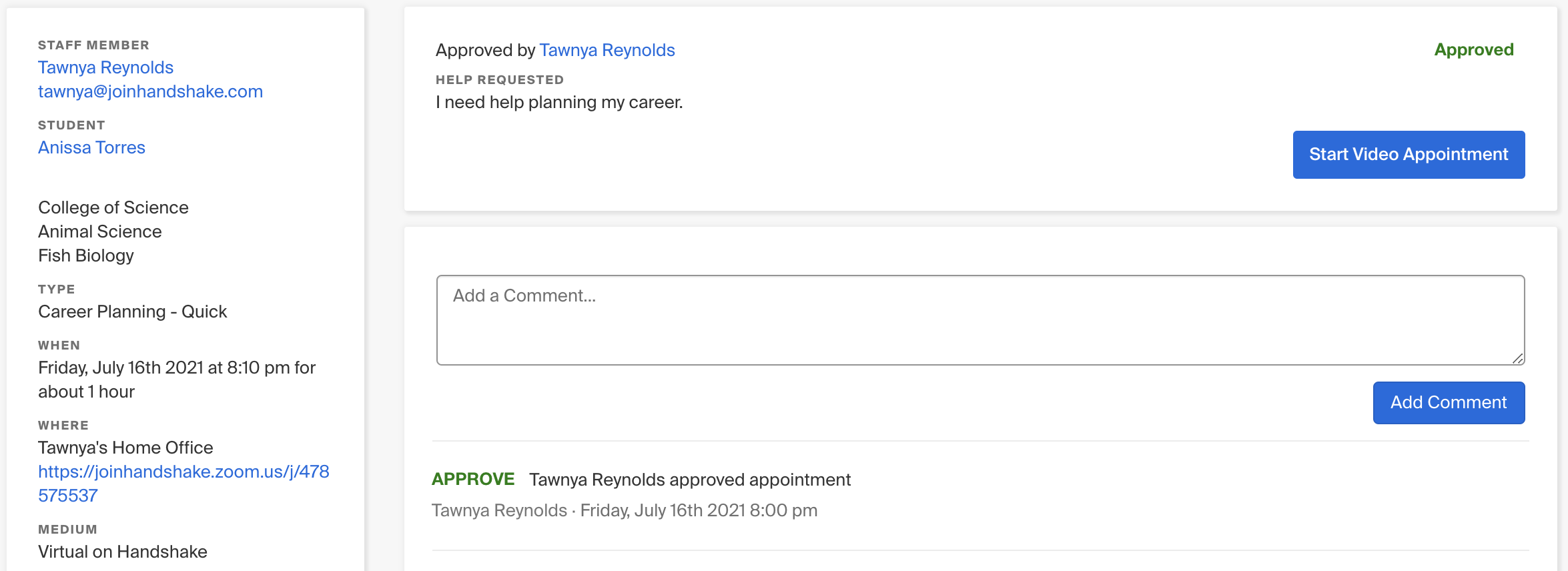Click the green APPROVE activity tag
This screenshot has width=1568, height=571.
pos(472,480)
